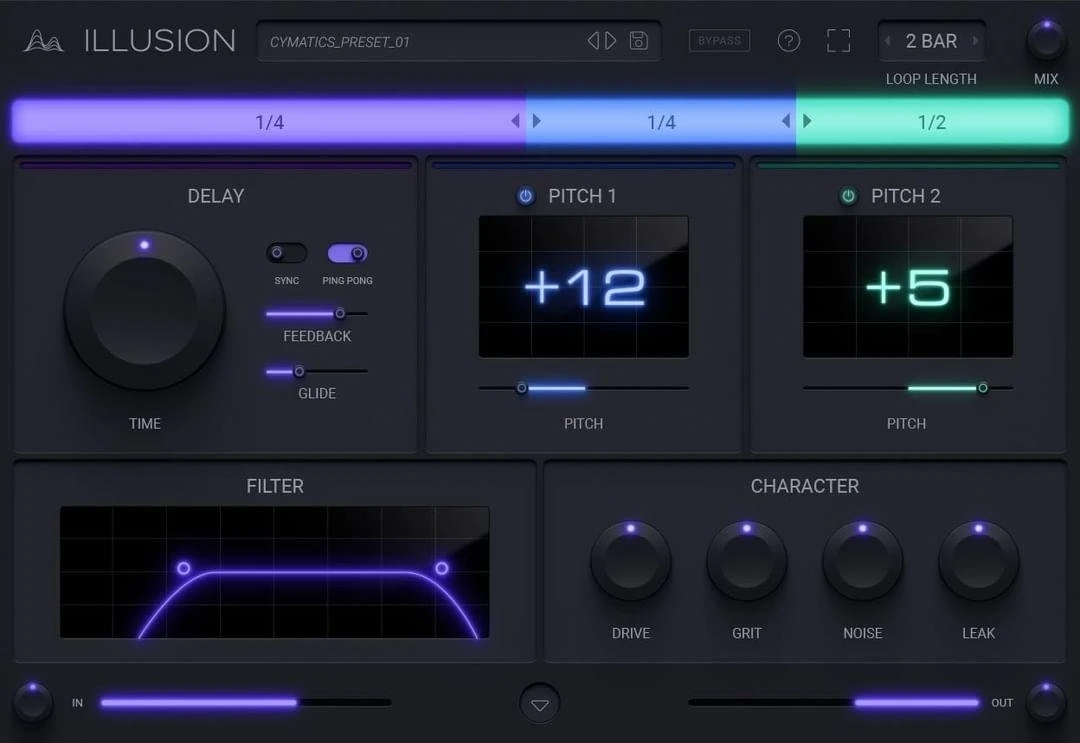1080x743 pixels.
Task: Click the CHARACTER section title
Action: [x=804, y=486]
